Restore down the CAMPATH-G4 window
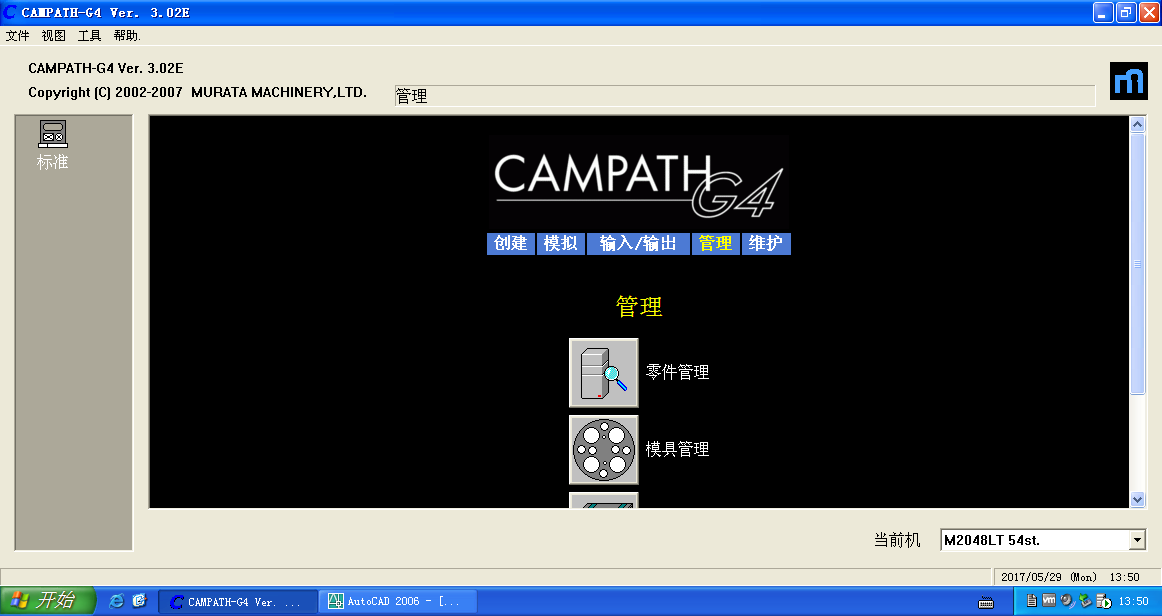 (x=1126, y=13)
